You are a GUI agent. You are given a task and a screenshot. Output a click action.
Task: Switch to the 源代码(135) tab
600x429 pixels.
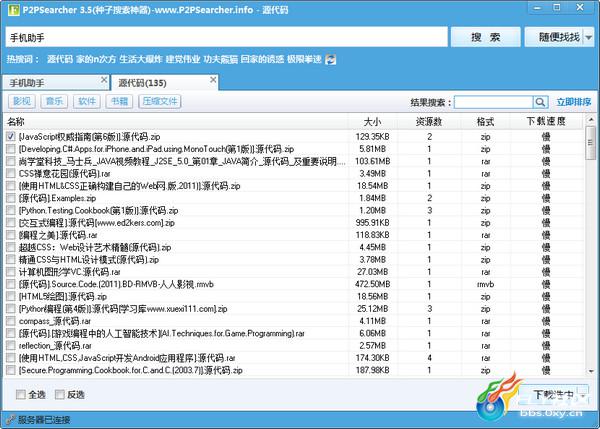point(165,82)
